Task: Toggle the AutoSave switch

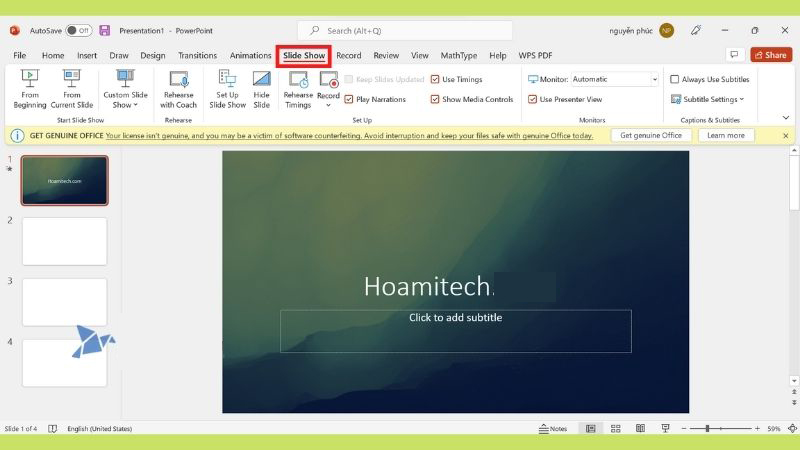Action: point(78,30)
